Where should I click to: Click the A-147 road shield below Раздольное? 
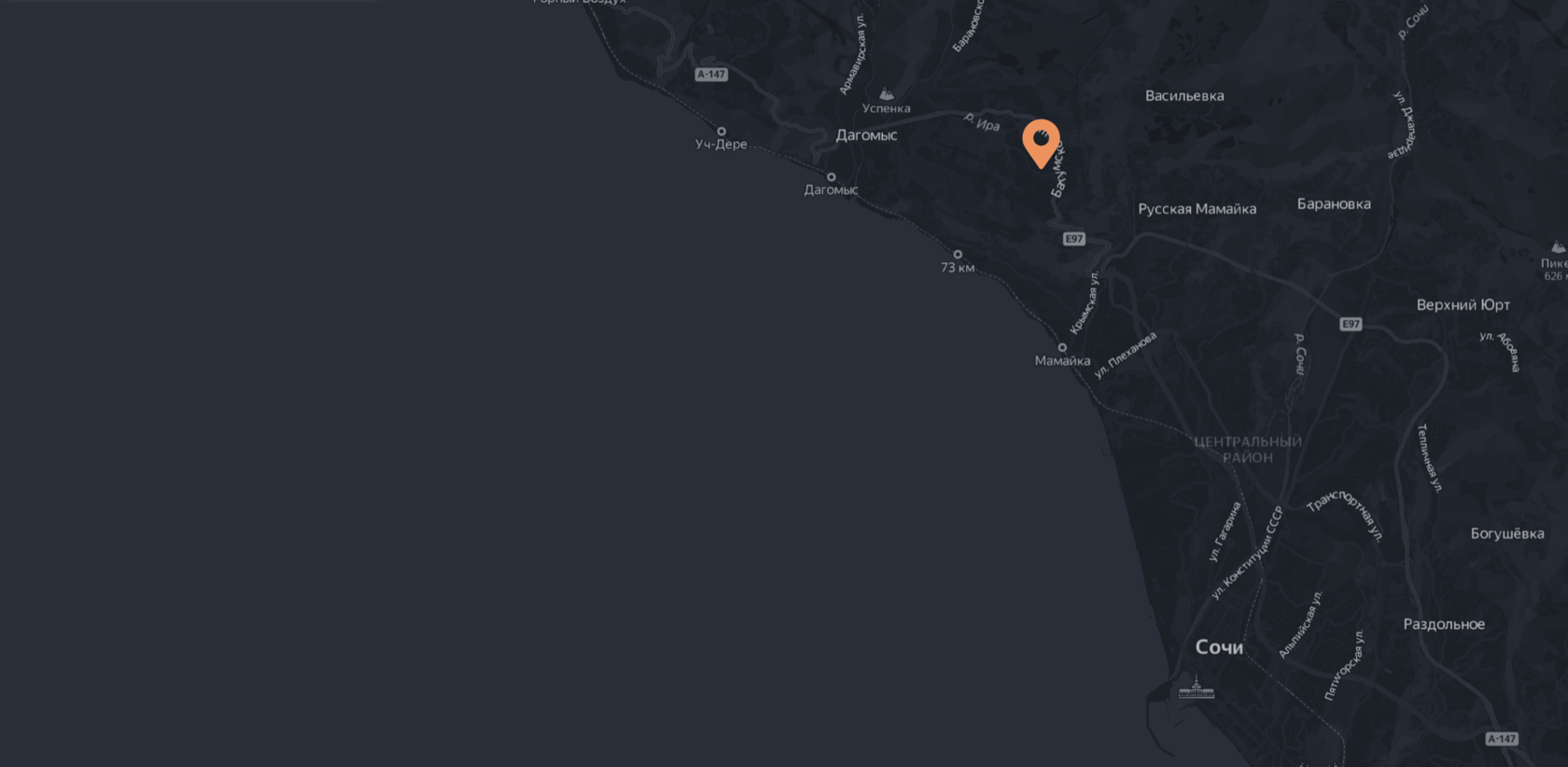pyautogui.click(x=1502, y=739)
